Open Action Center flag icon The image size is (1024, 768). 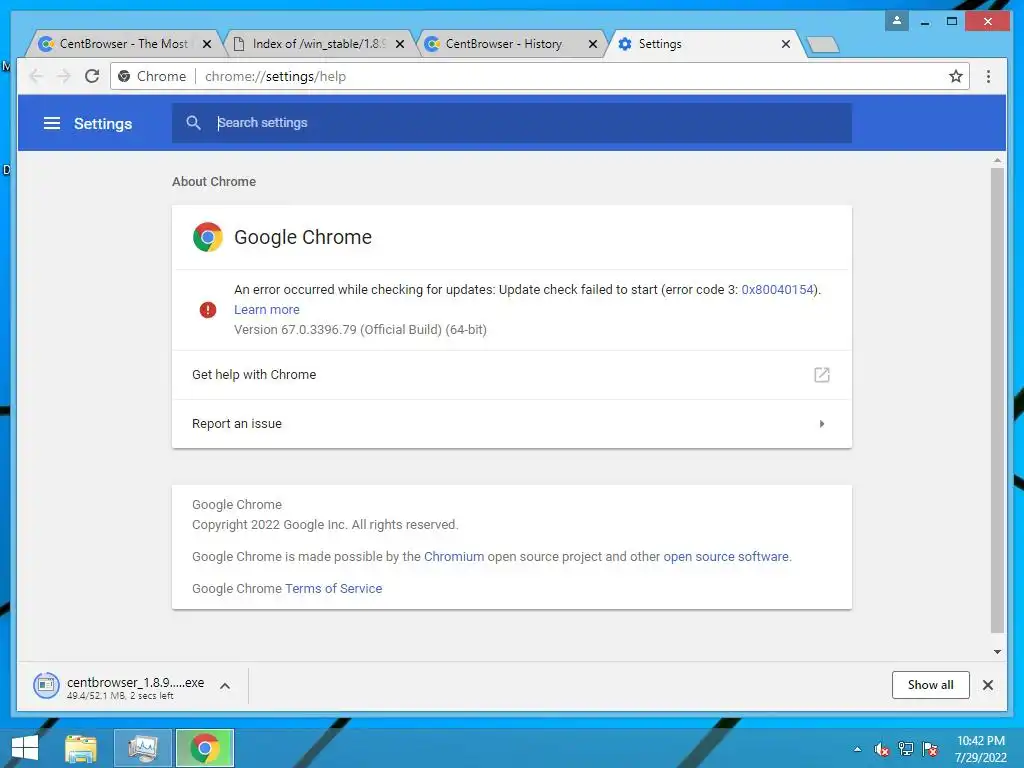930,749
